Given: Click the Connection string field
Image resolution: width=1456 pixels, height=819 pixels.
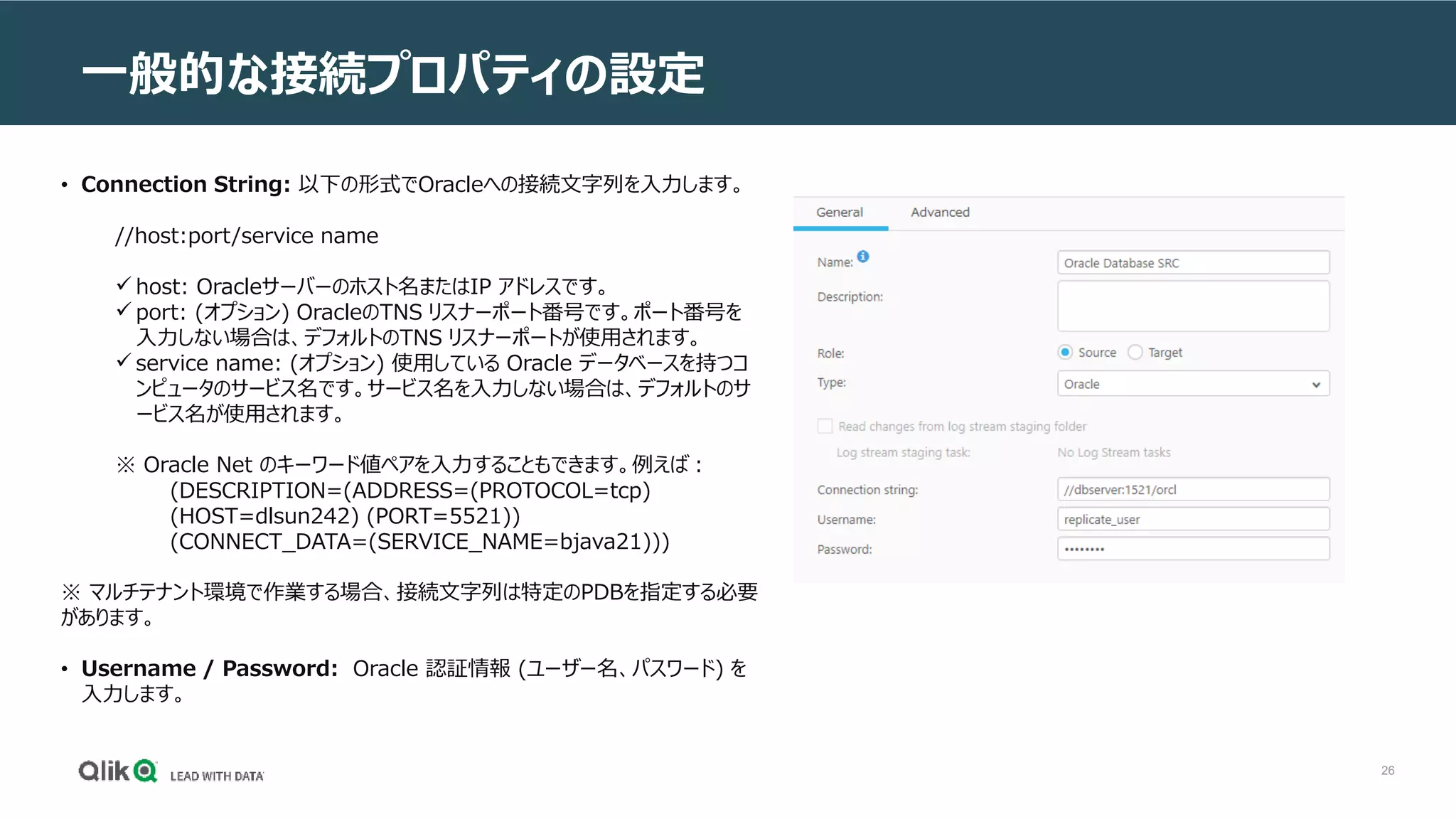Looking at the screenshot, I should (1193, 489).
